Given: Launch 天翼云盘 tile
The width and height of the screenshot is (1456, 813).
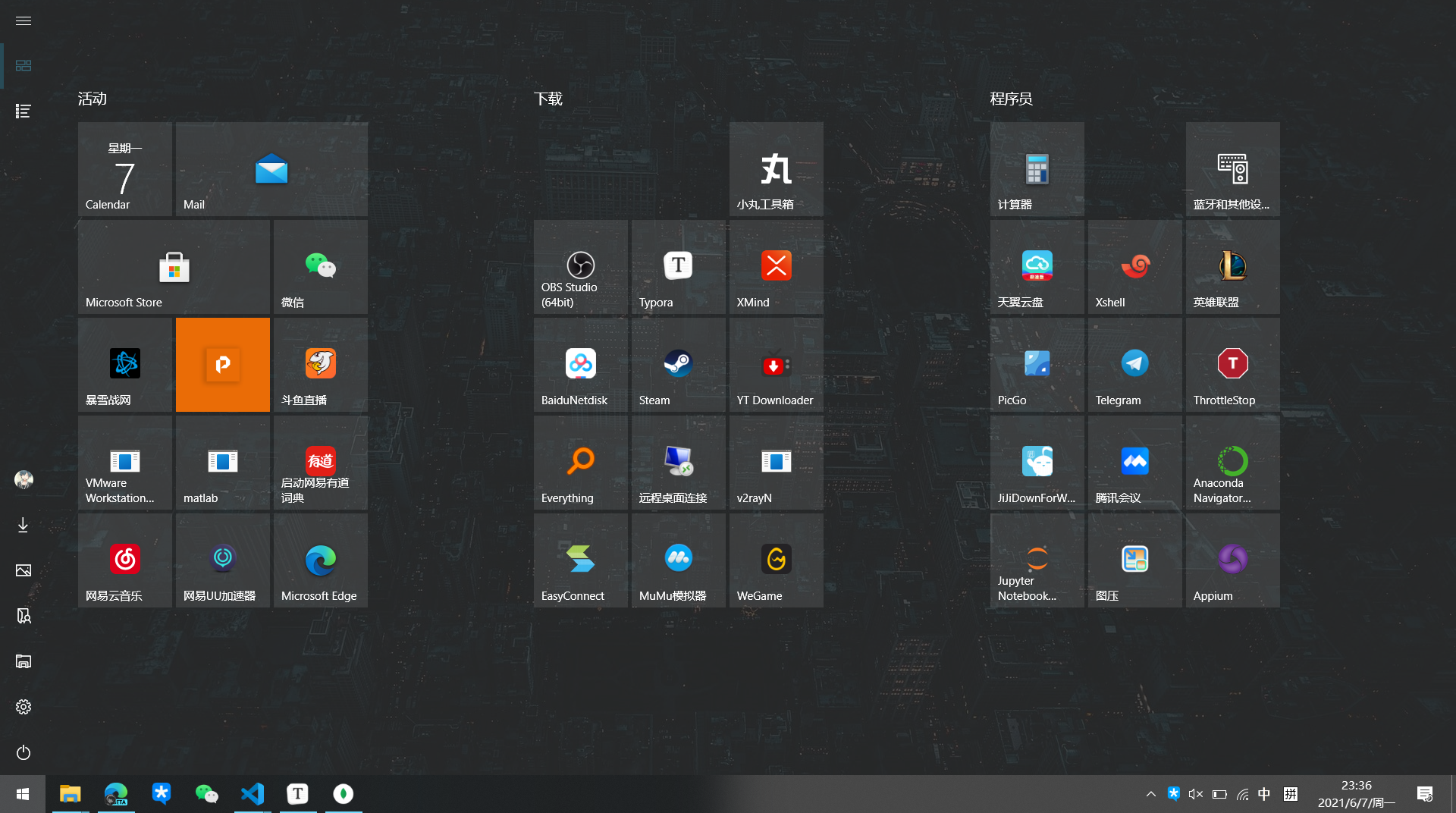Looking at the screenshot, I should pyautogui.click(x=1037, y=267).
